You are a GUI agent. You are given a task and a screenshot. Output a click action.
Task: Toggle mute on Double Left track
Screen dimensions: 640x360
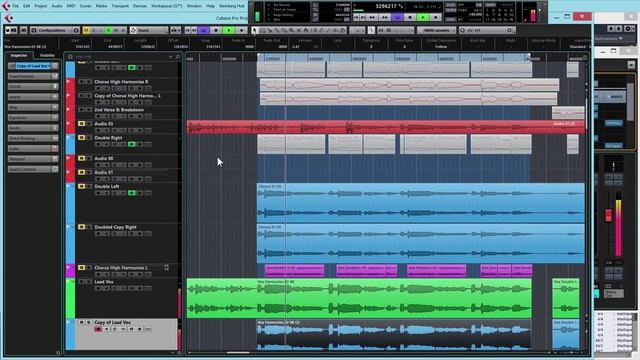tap(81, 186)
